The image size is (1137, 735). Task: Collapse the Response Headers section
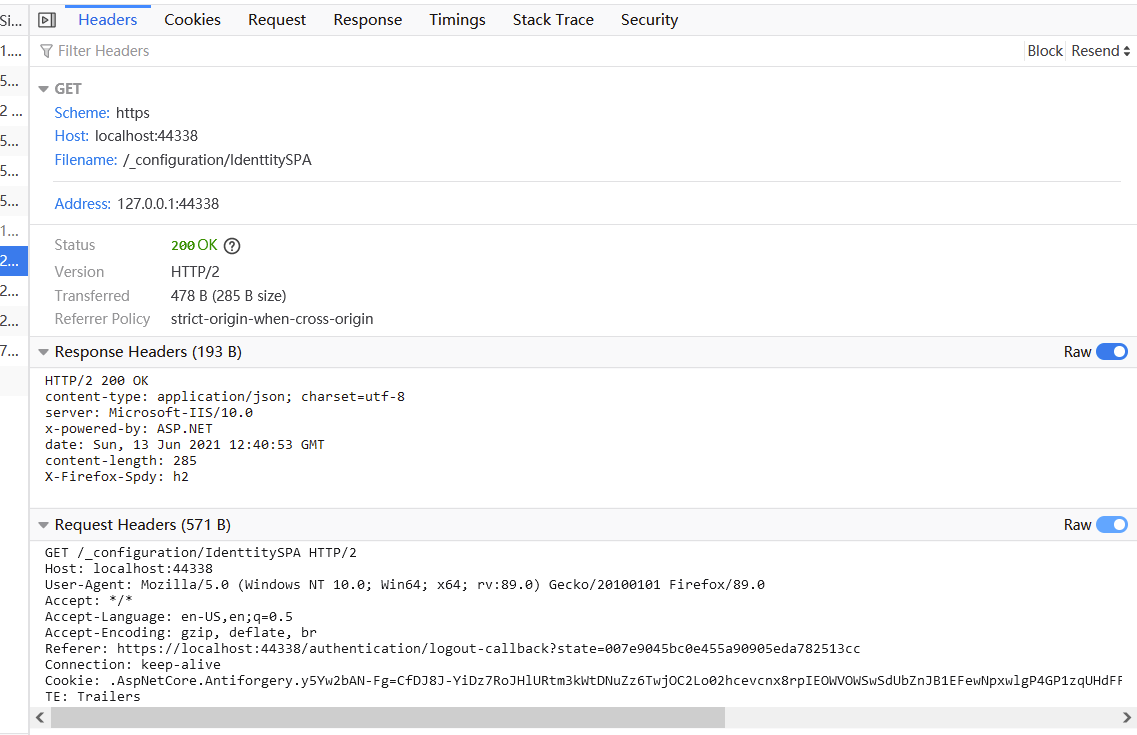[44, 352]
